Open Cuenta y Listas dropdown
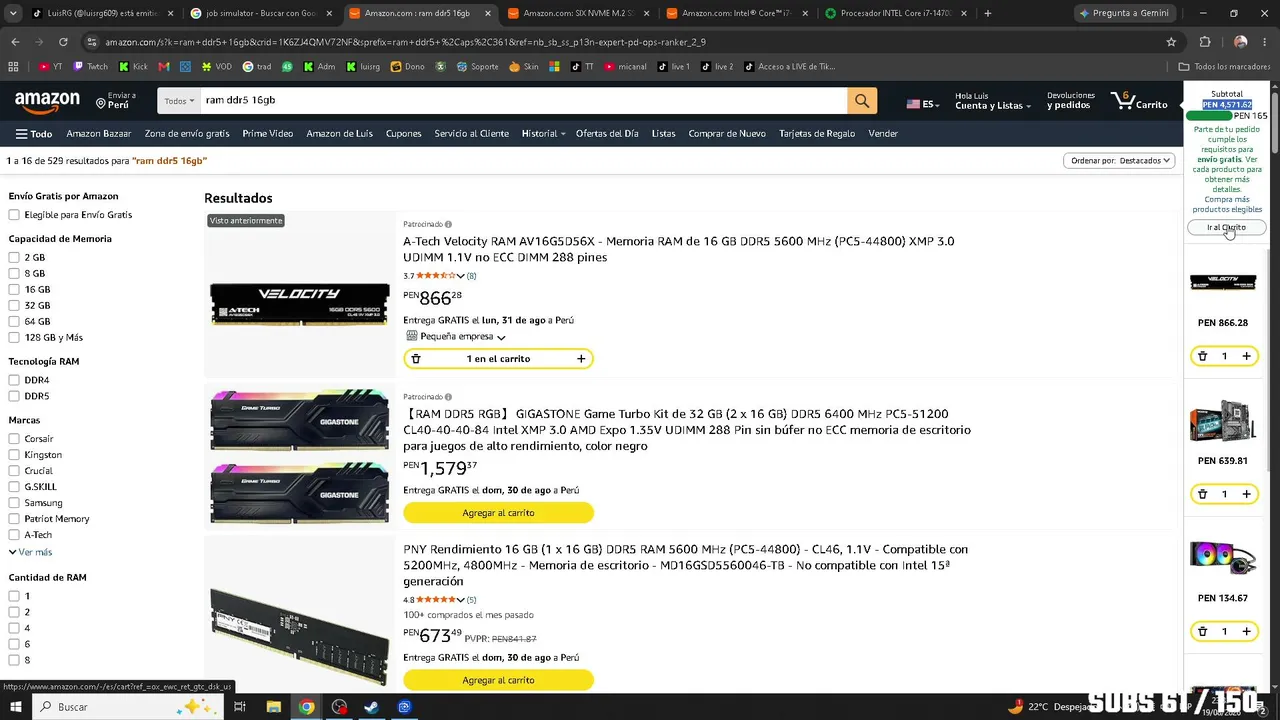 pyautogui.click(x=992, y=101)
